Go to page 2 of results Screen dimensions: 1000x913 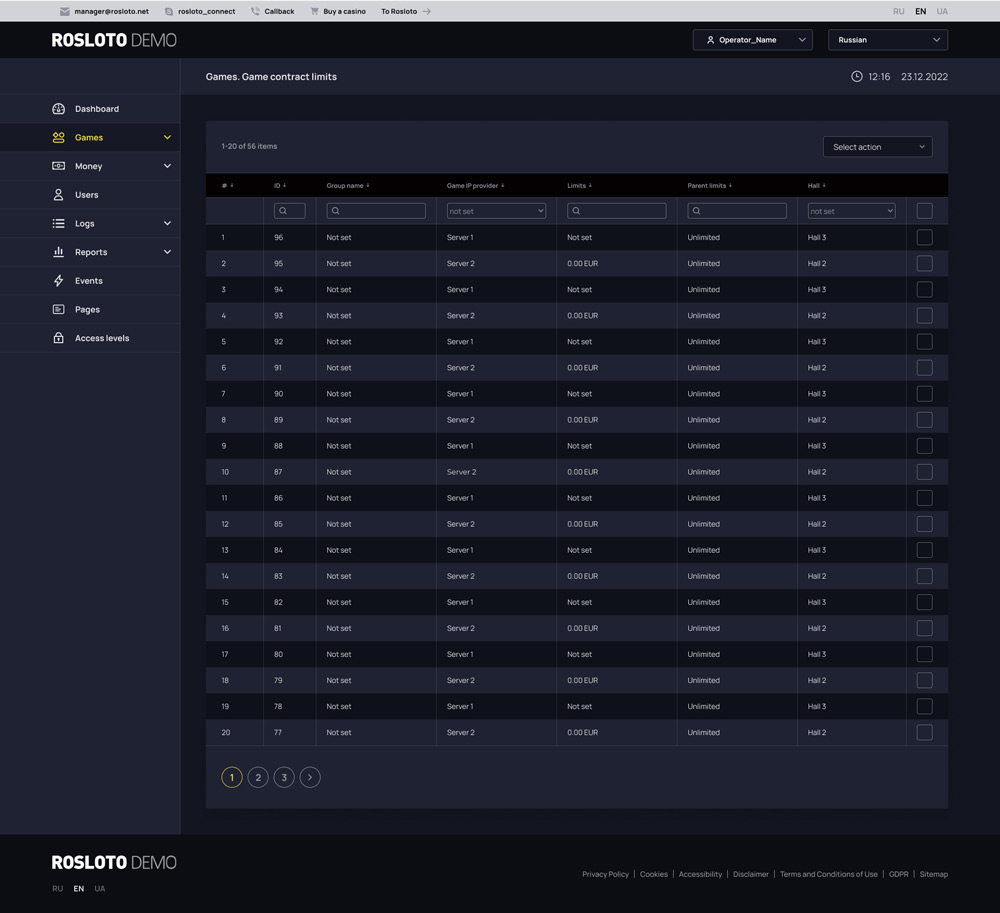(258, 777)
